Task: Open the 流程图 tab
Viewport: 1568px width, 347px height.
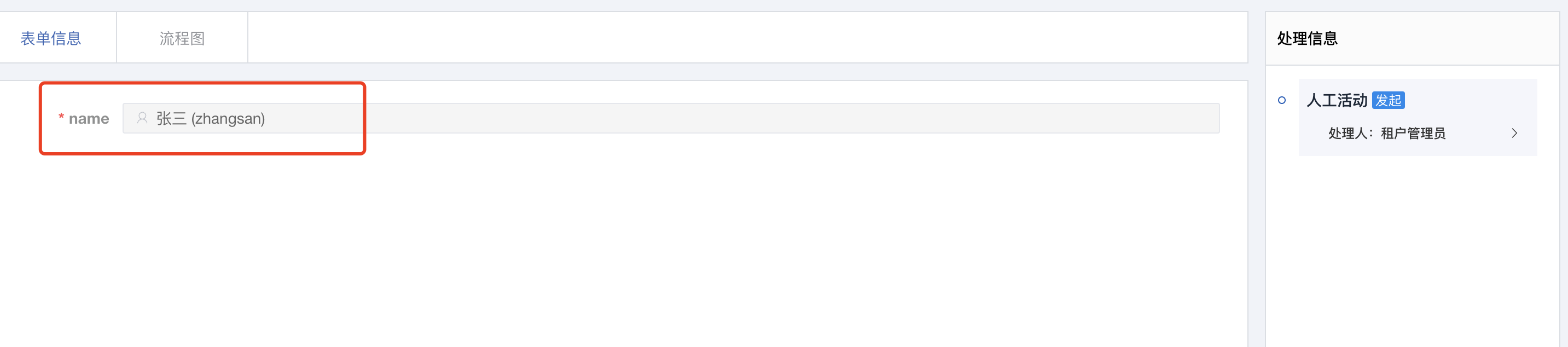Action: pyautogui.click(x=182, y=38)
